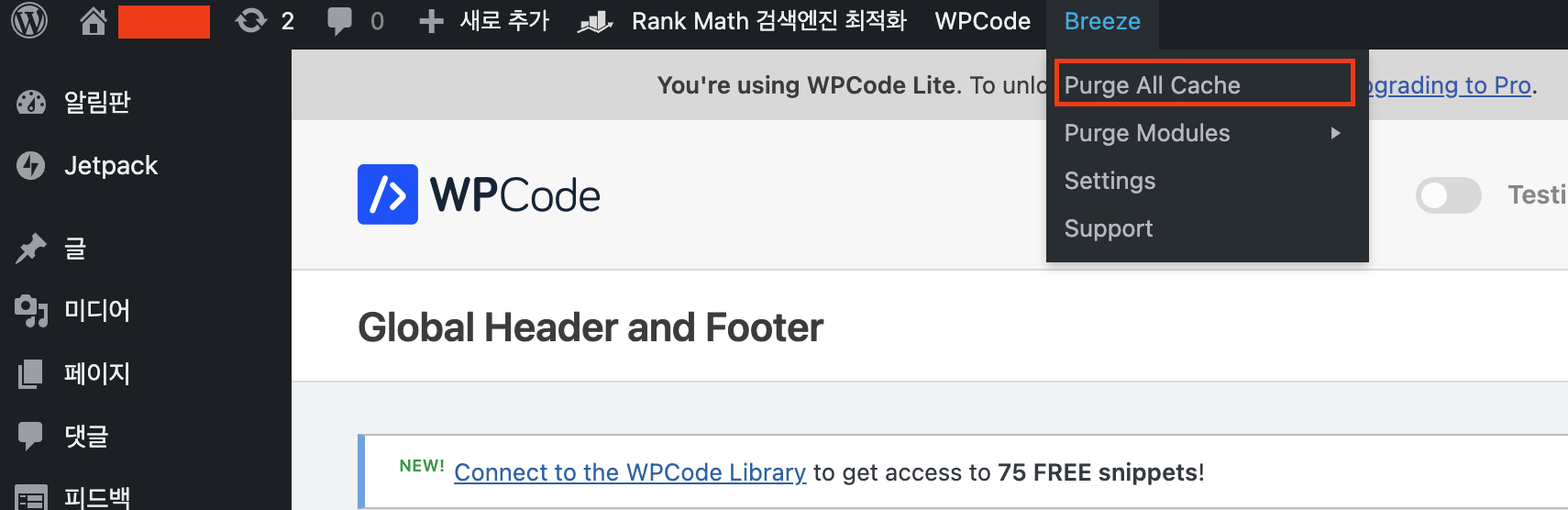Screen dimensions: 1568x510
Task: Choose Settings in Breeze menu
Action: pos(1110,181)
